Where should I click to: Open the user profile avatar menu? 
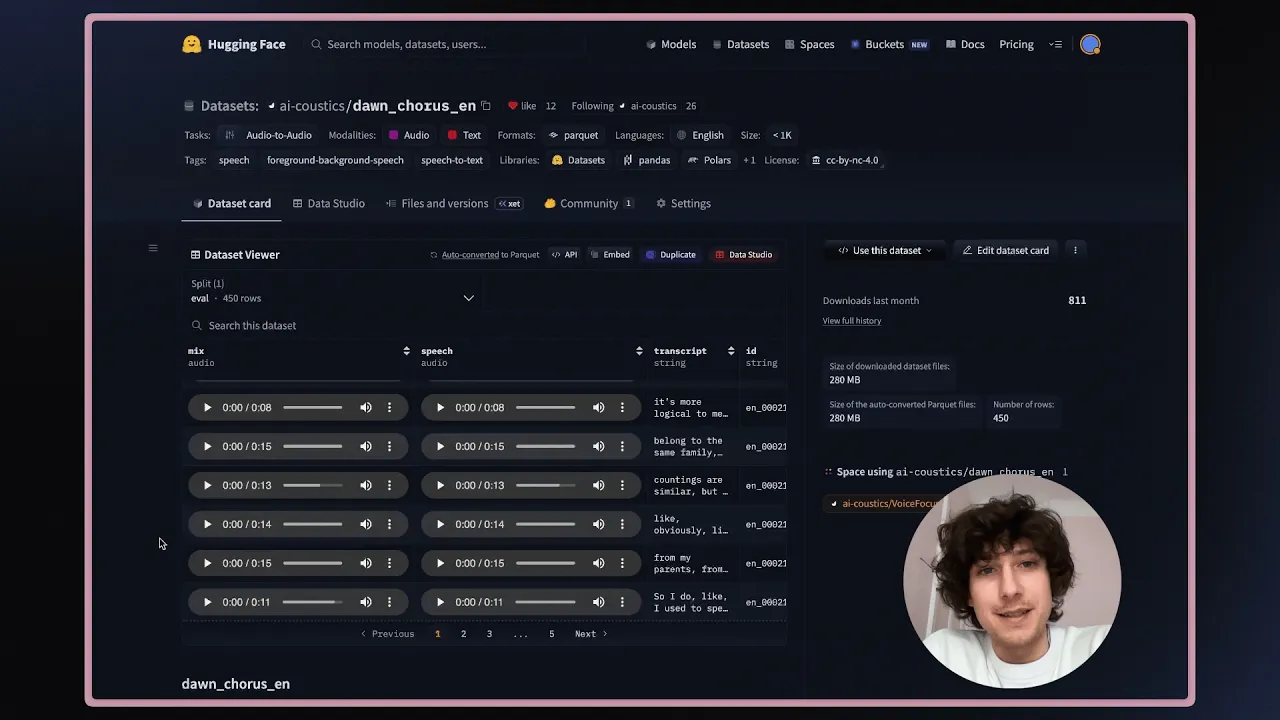[x=1090, y=44]
